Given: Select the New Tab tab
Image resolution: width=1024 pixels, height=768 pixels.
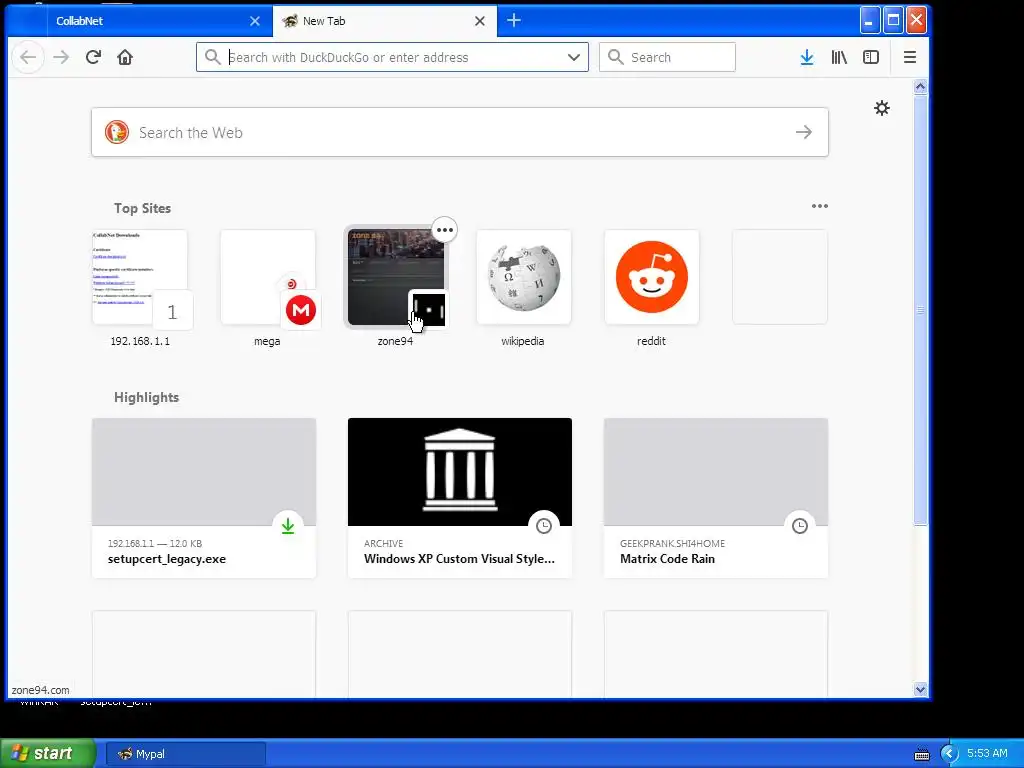Looking at the screenshot, I should [x=385, y=21].
